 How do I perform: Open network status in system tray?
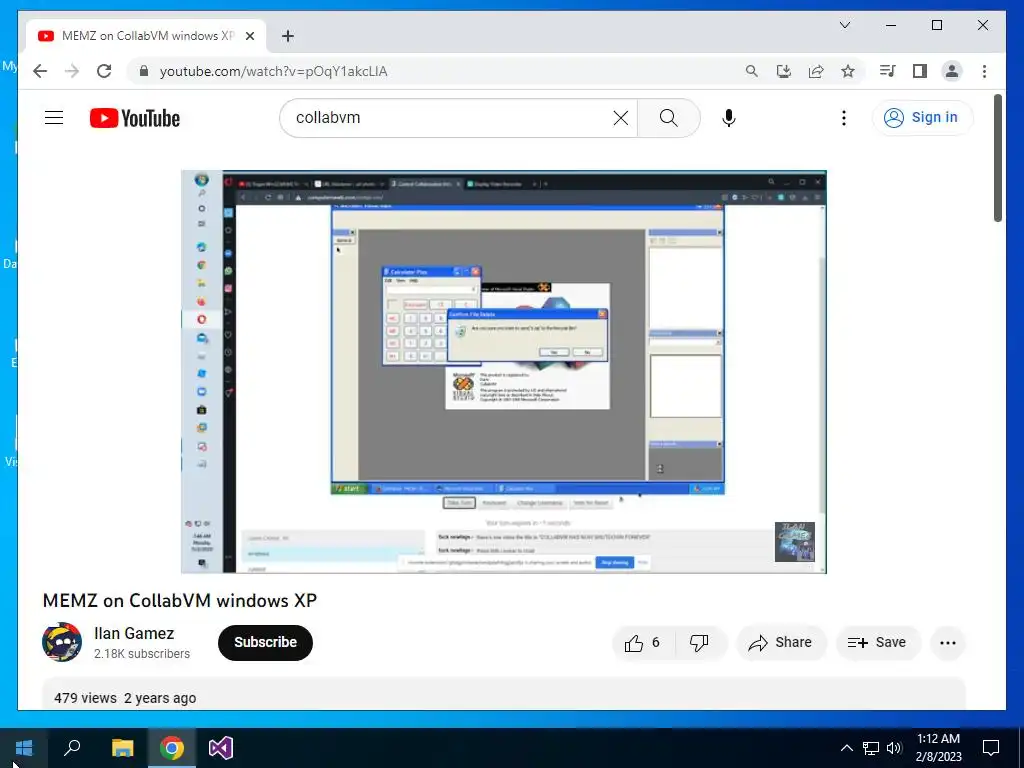tap(871, 748)
